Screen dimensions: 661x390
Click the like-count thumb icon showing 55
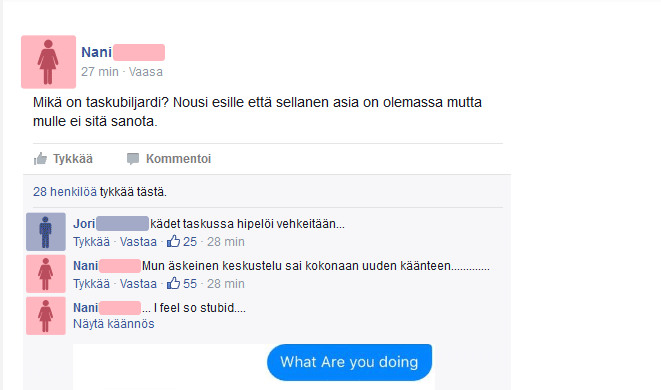[x=173, y=283]
